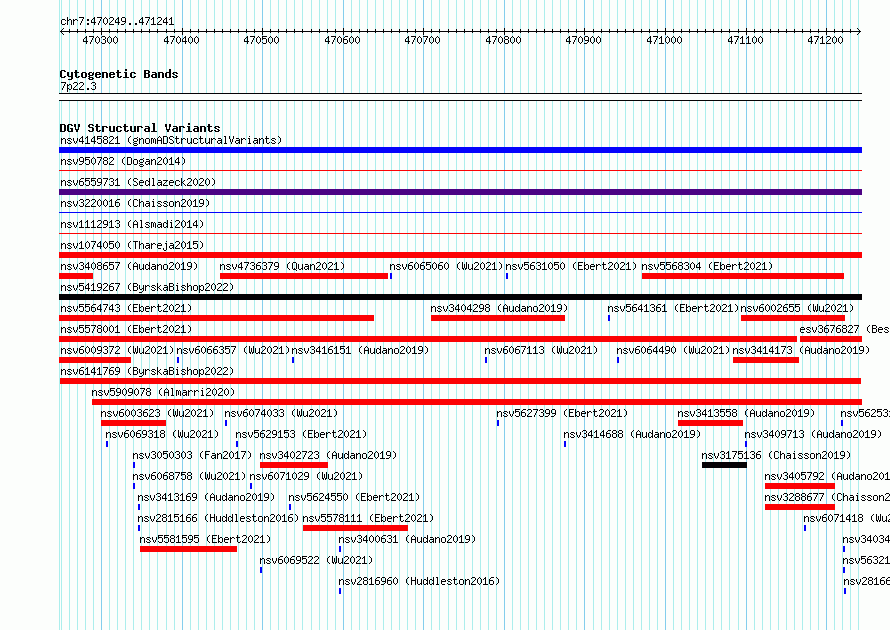Open the nsv6071418 variant label

(846, 518)
